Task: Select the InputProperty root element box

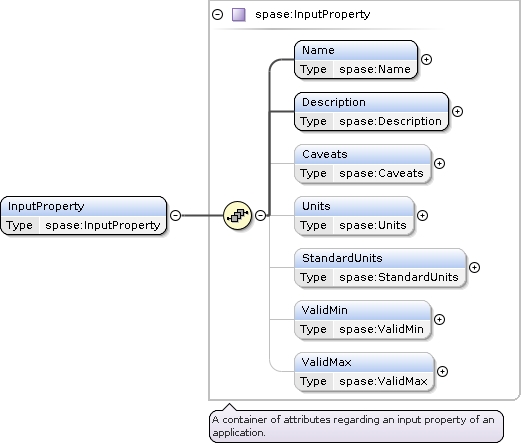Action: click(x=84, y=216)
